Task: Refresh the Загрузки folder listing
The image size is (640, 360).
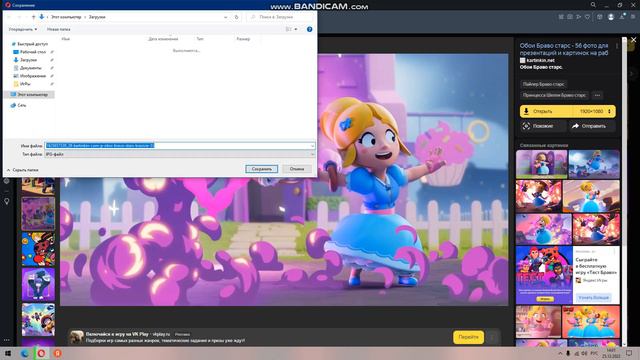Action: (236, 17)
